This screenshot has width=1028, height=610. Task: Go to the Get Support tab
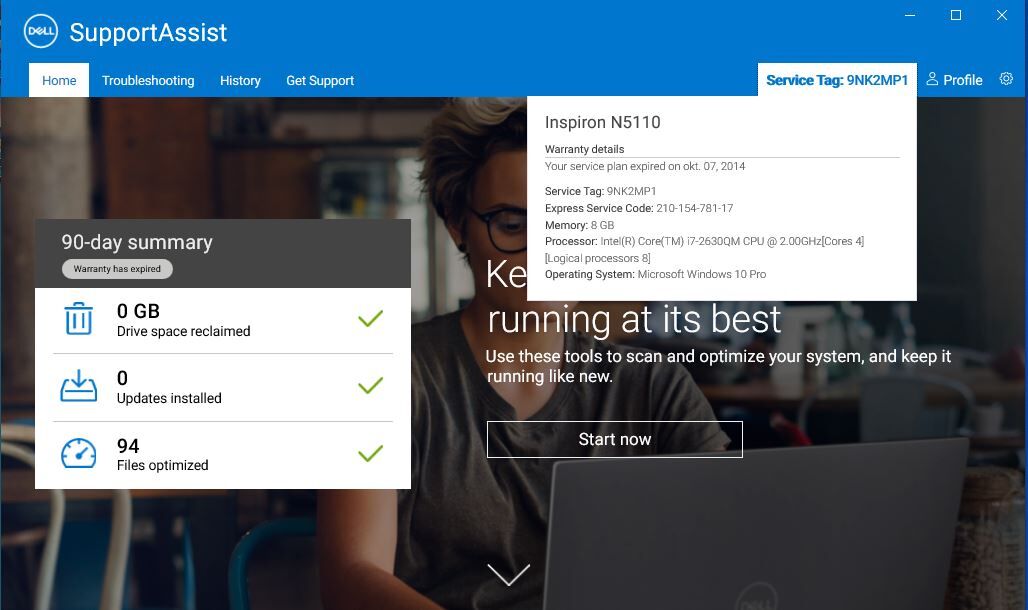(x=320, y=80)
